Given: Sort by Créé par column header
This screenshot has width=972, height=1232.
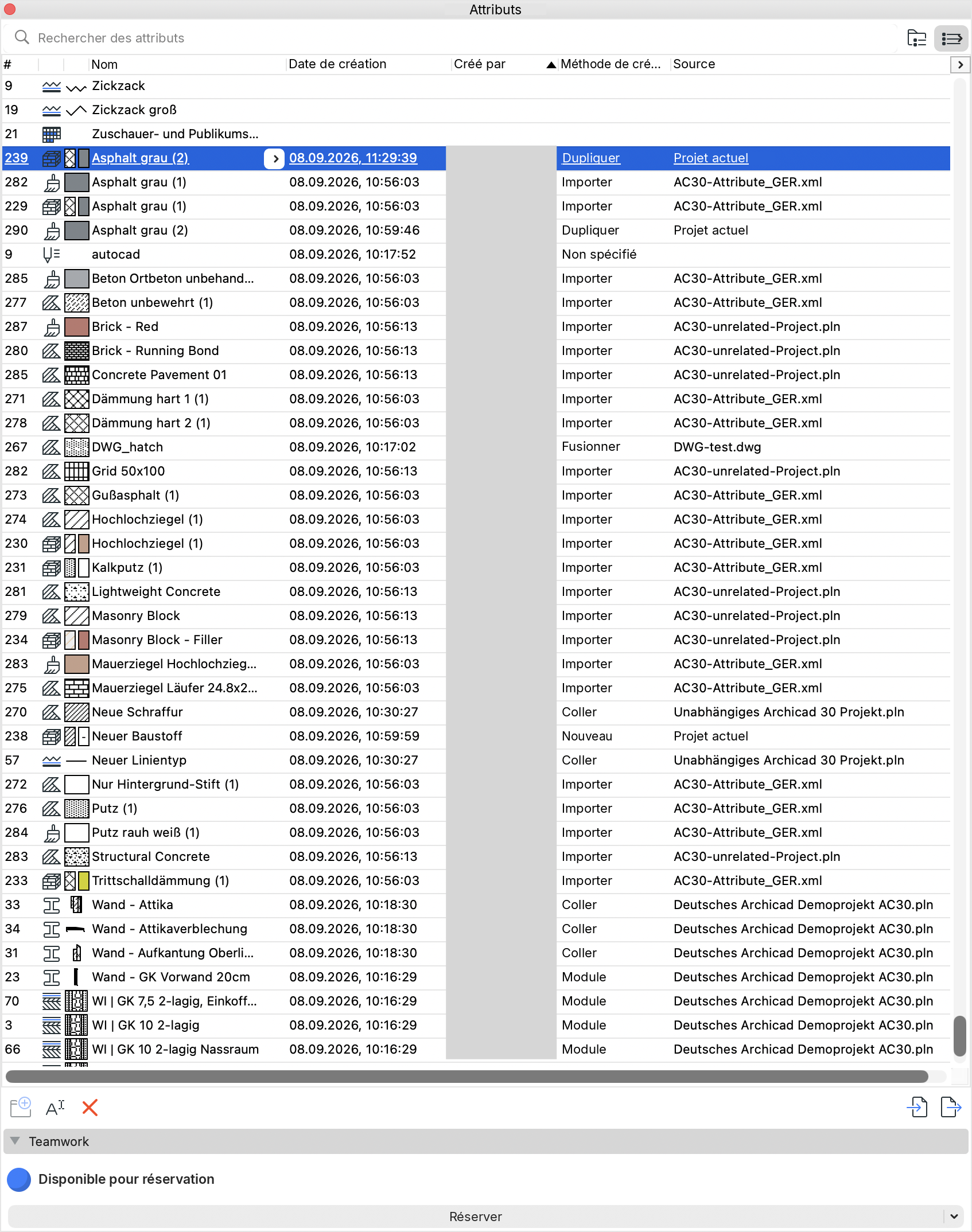Looking at the screenshot, I should (x=504, y=64).
